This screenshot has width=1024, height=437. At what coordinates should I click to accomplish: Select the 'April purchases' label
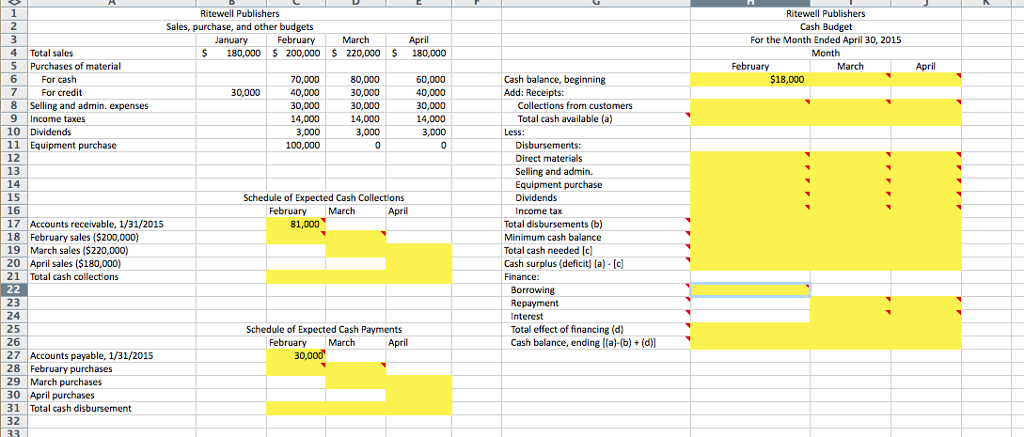coord(63,395)
